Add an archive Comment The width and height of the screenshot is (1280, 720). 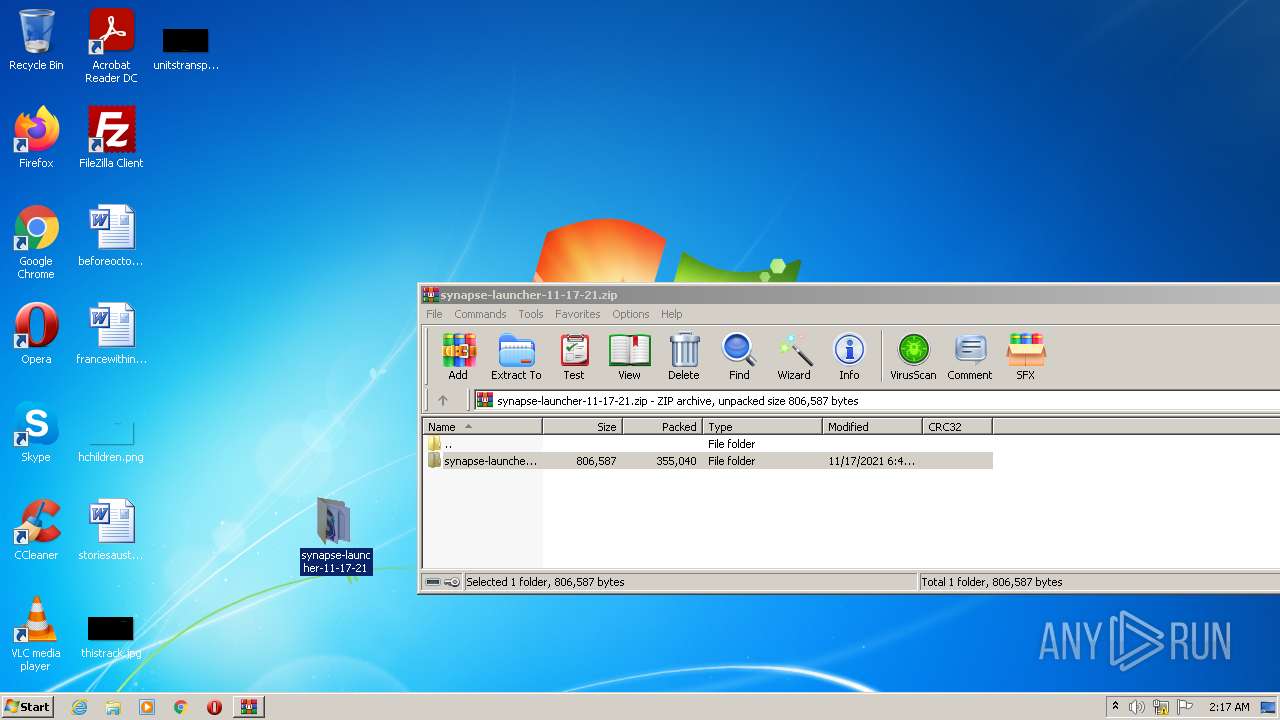coord(970,357)
